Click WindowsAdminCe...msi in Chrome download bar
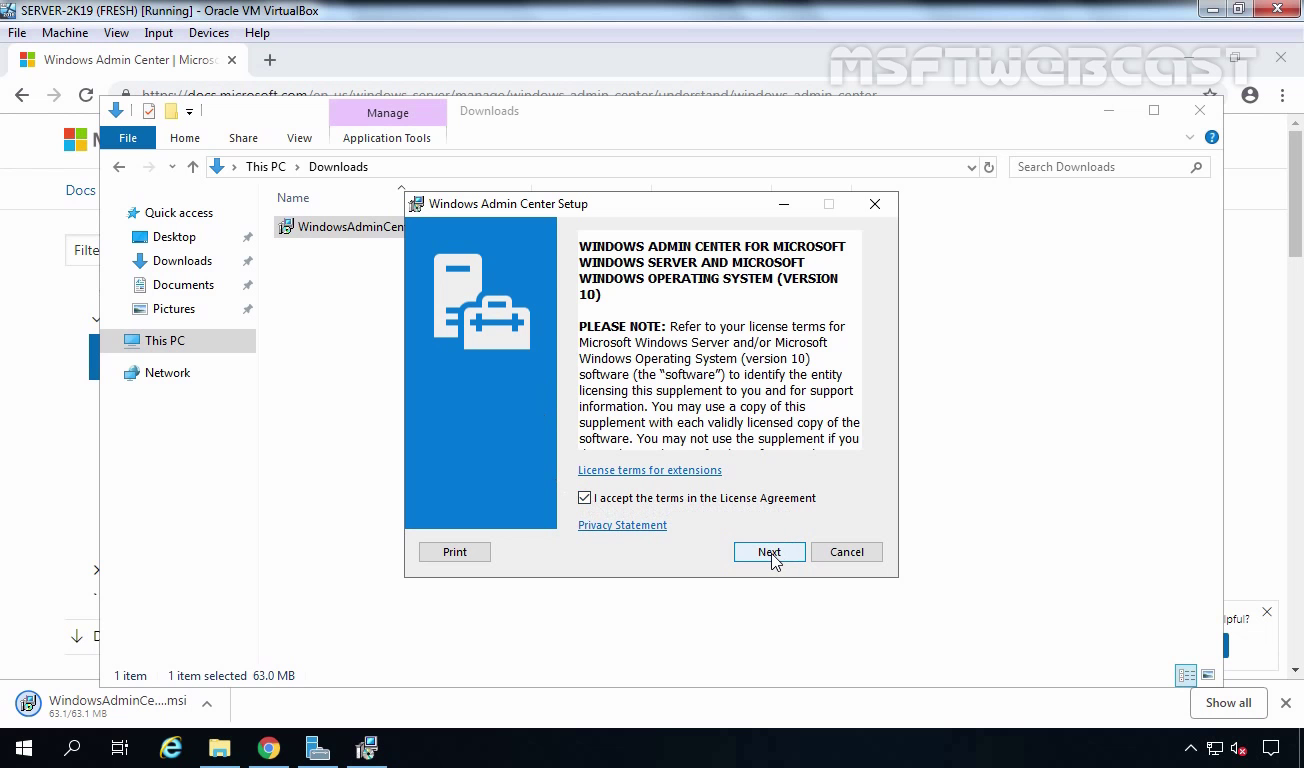 (103, 704)
